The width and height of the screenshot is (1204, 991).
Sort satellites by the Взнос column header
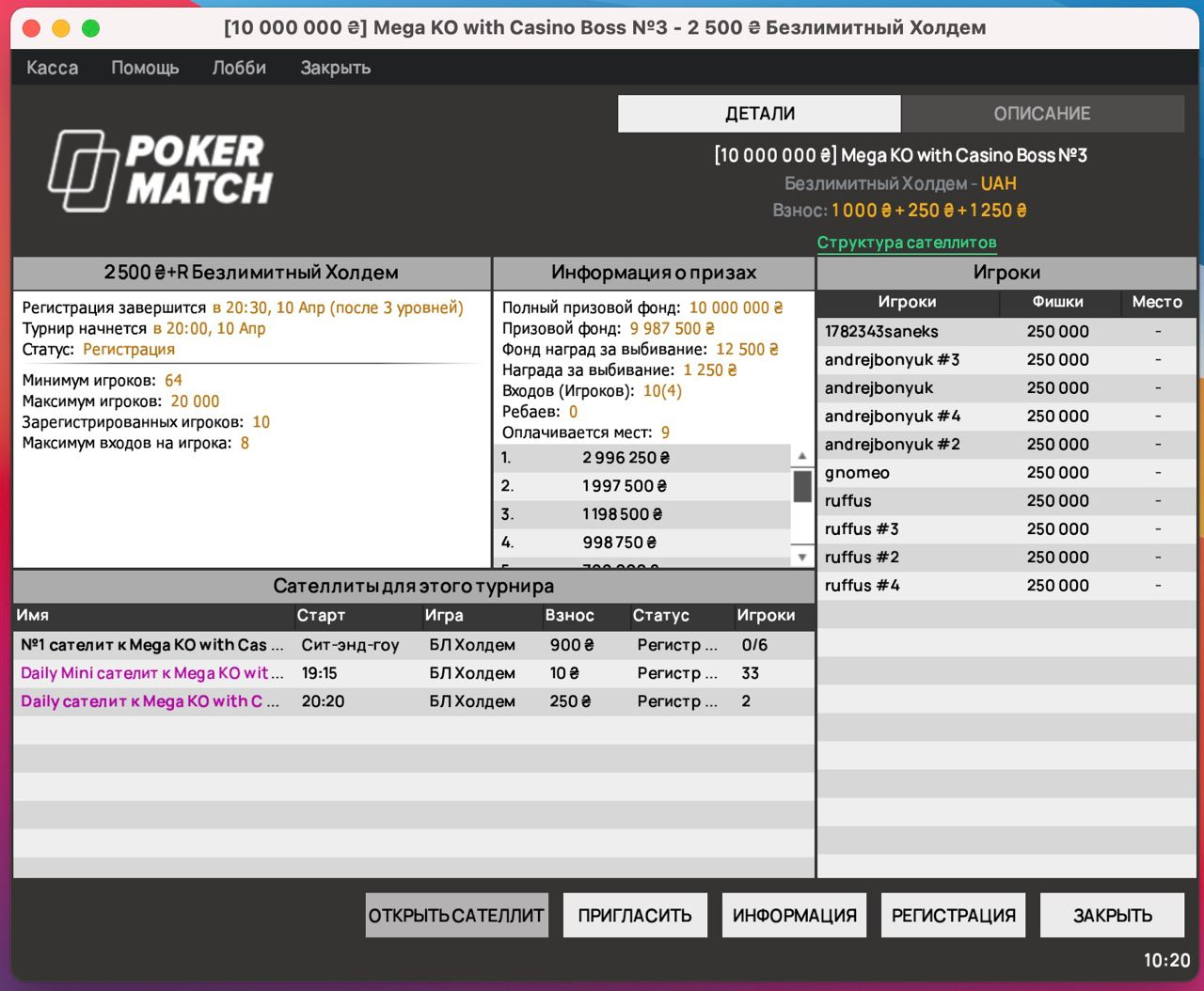[x=585, y=616]
